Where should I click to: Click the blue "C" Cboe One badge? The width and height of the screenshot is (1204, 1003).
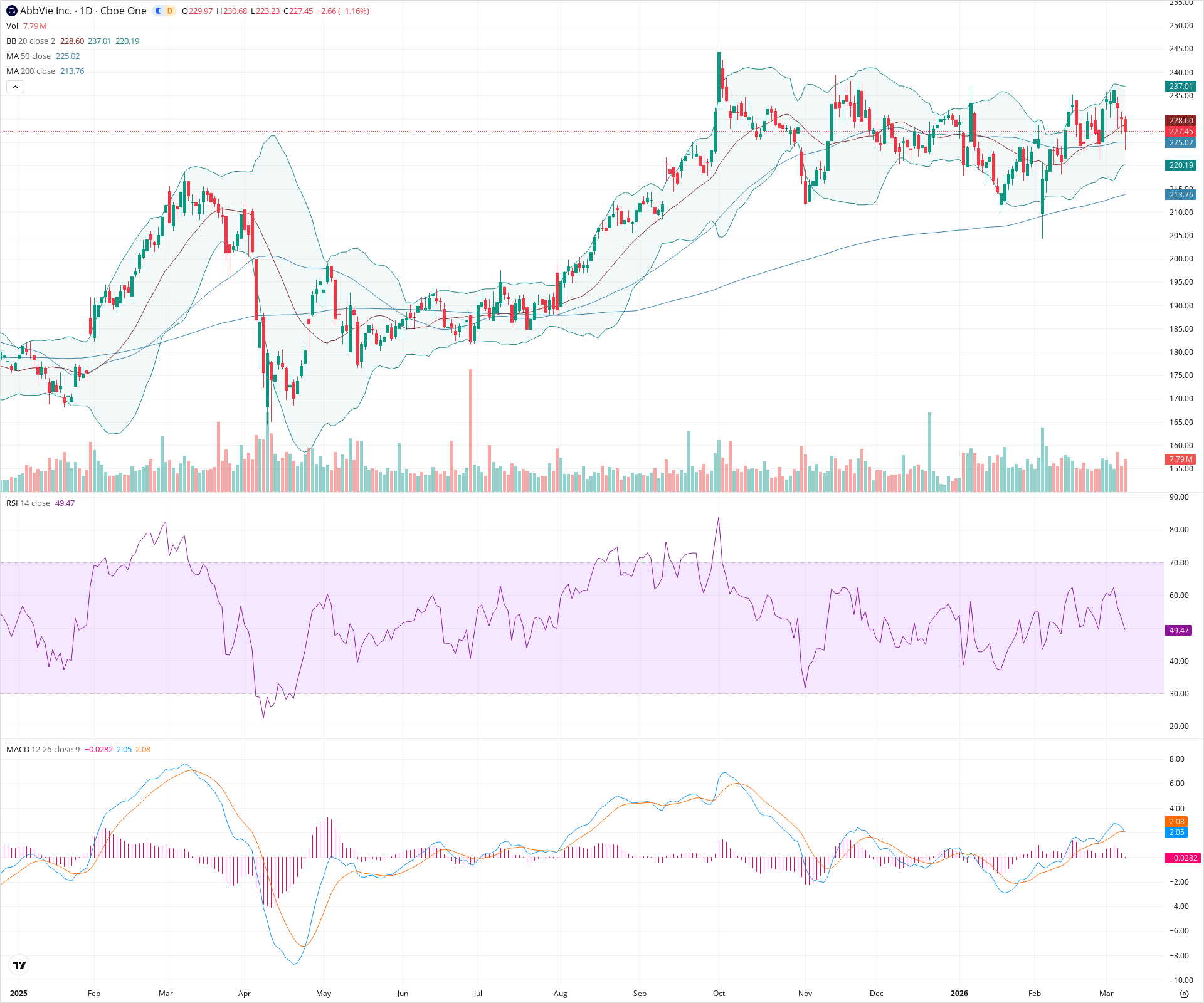(x=158, y=11)
